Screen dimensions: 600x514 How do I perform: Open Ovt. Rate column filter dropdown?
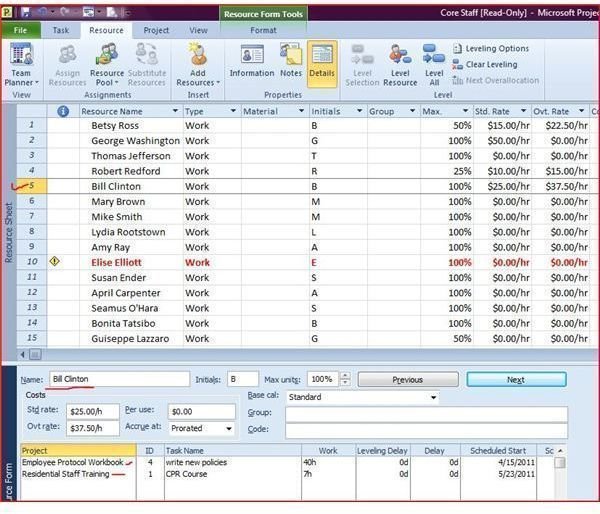coord(582,111)
